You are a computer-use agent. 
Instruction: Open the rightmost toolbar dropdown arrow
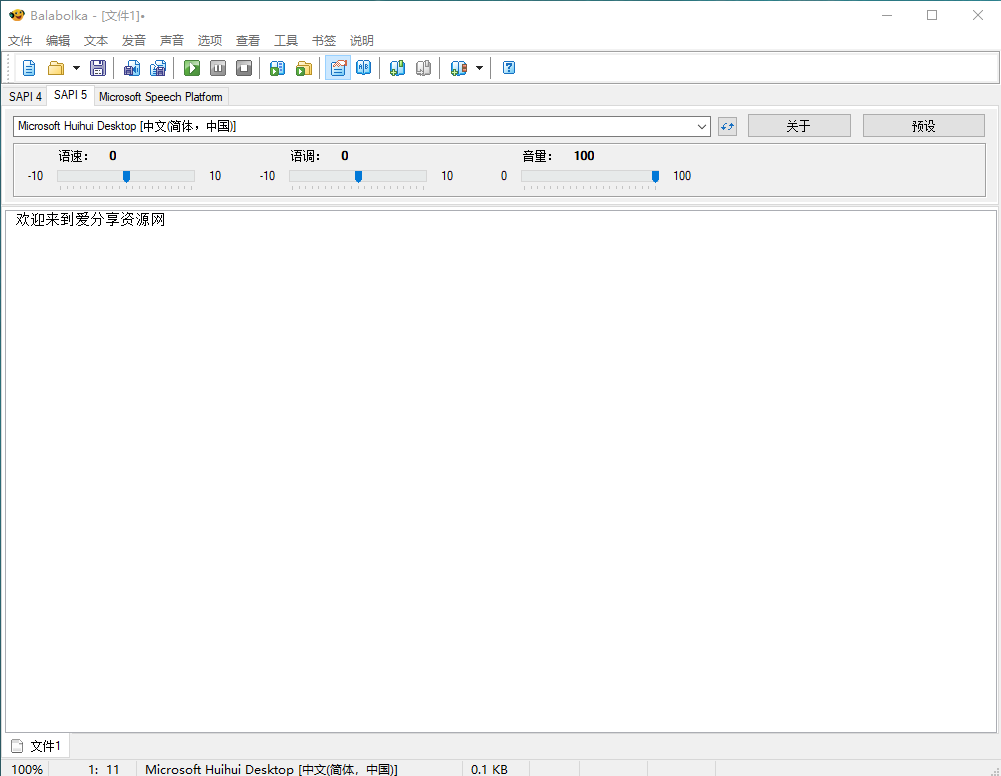(x=477, y=67)
